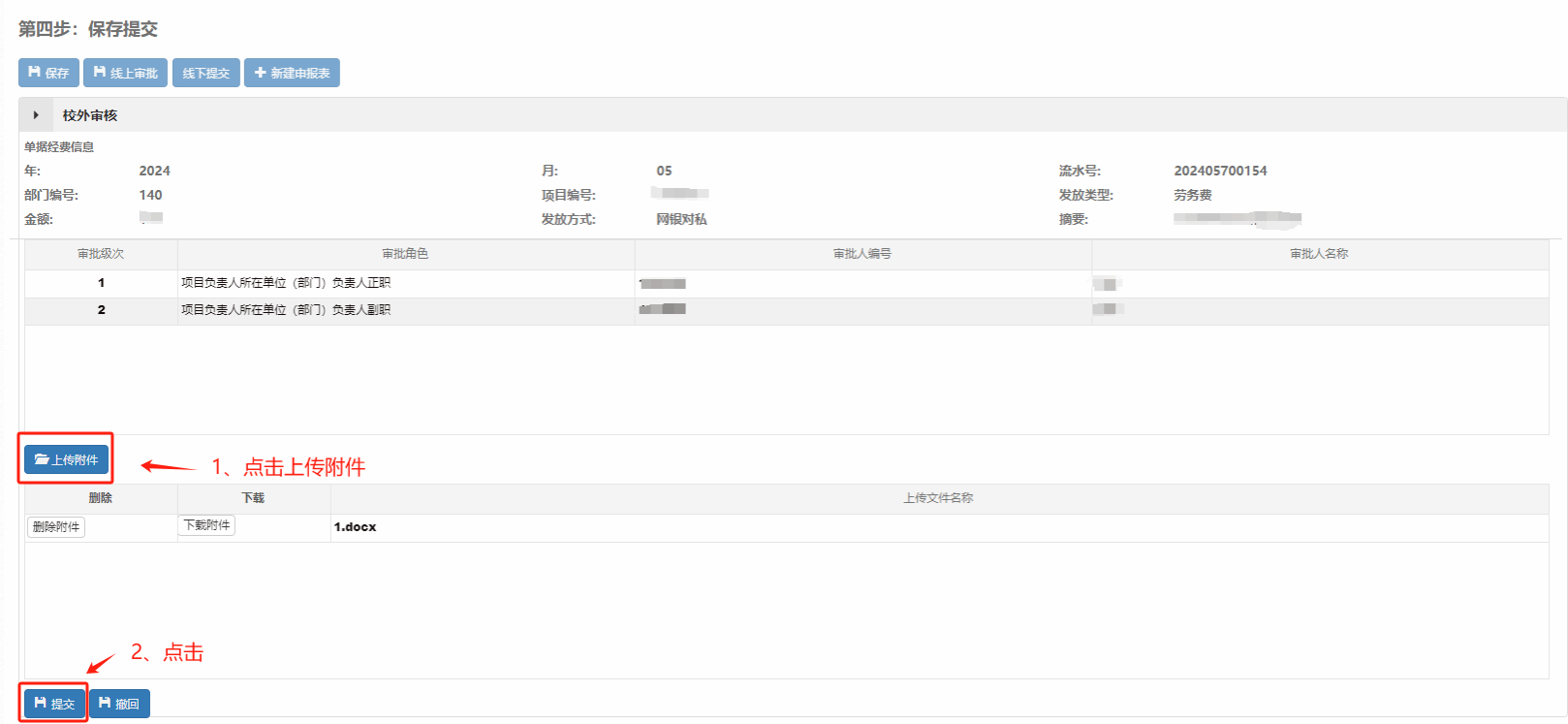Screen dimensions: 1568x724
Task: Submit the form with 提交 button
Action: click(x=54, y=704)
